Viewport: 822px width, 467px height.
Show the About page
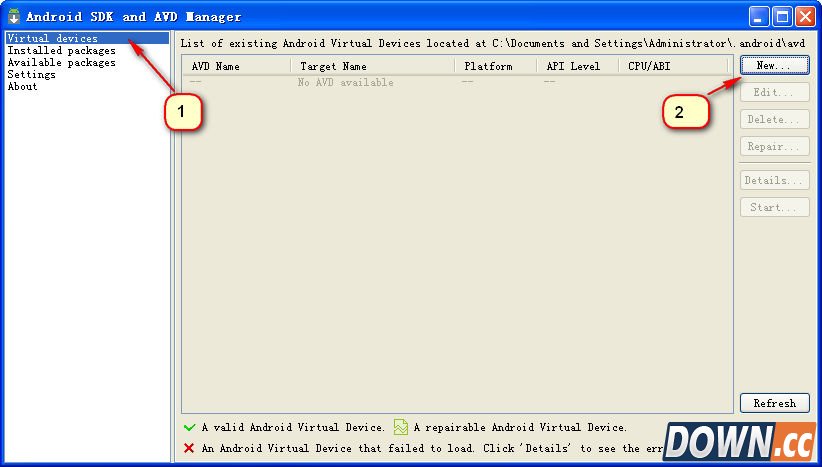[x=22, y=86]
